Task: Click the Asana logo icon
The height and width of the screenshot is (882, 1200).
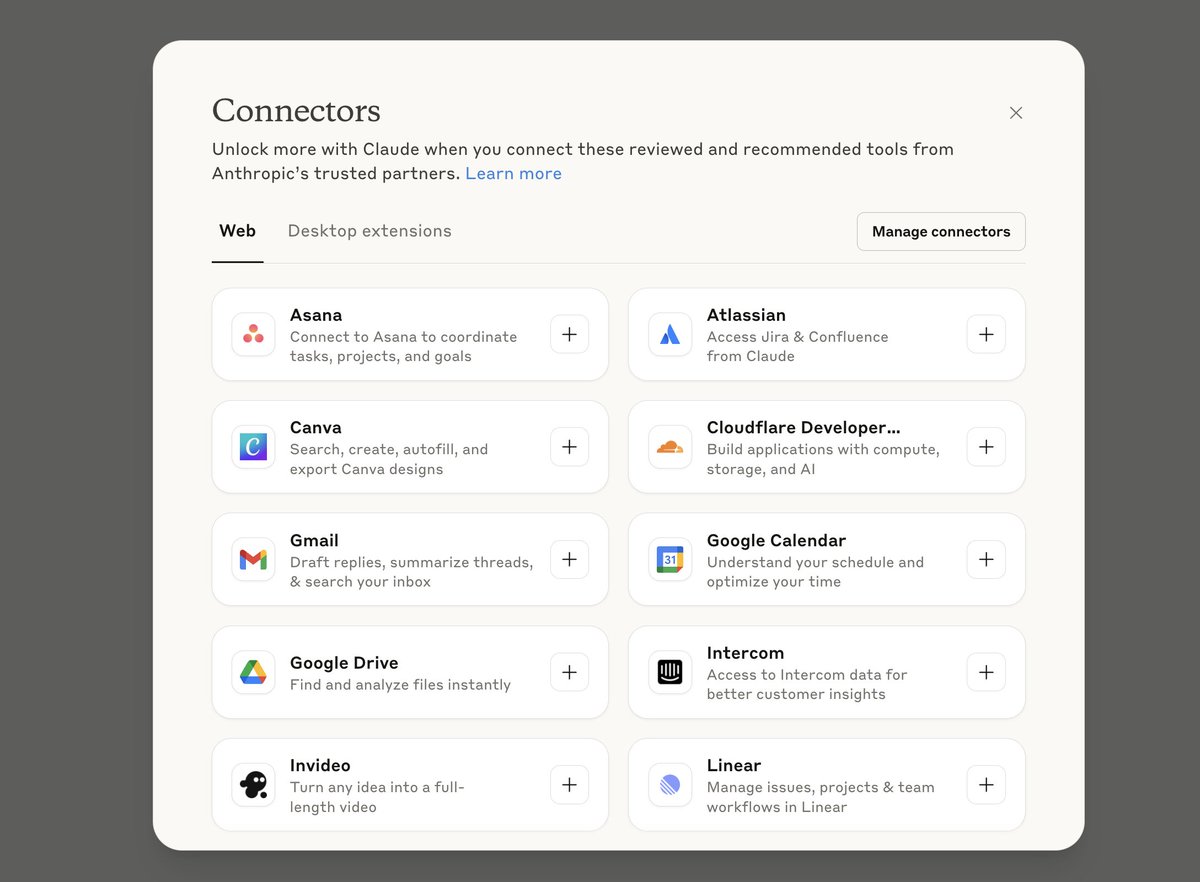Action: click(253, 334)
